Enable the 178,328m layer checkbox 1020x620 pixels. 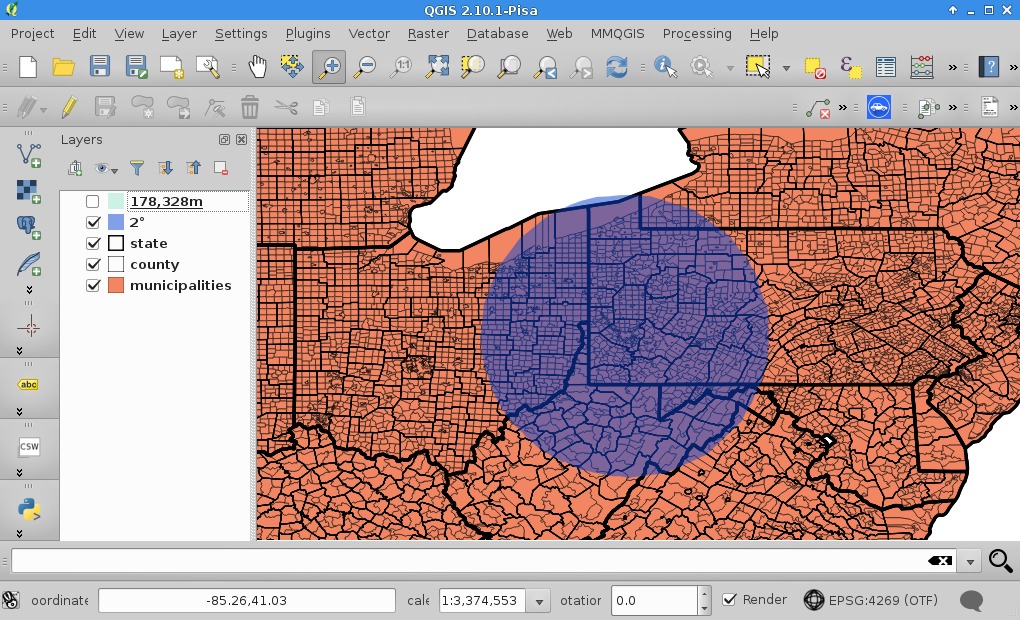pyautogui.click(x=93, y=202)
